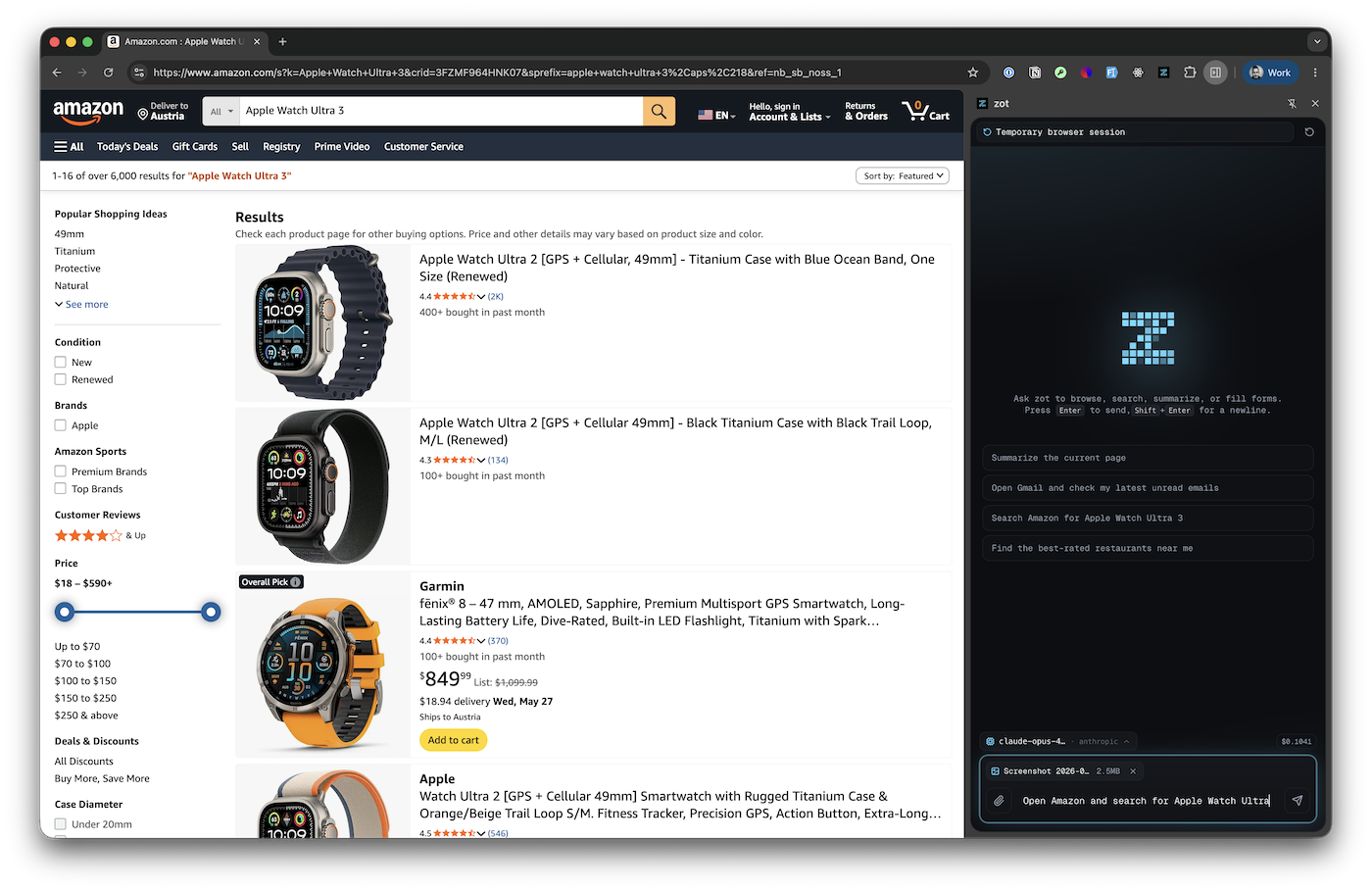Bookmark this page with the star icon
The height and width of the screenshot is (891, 1372).
point(973,73)
